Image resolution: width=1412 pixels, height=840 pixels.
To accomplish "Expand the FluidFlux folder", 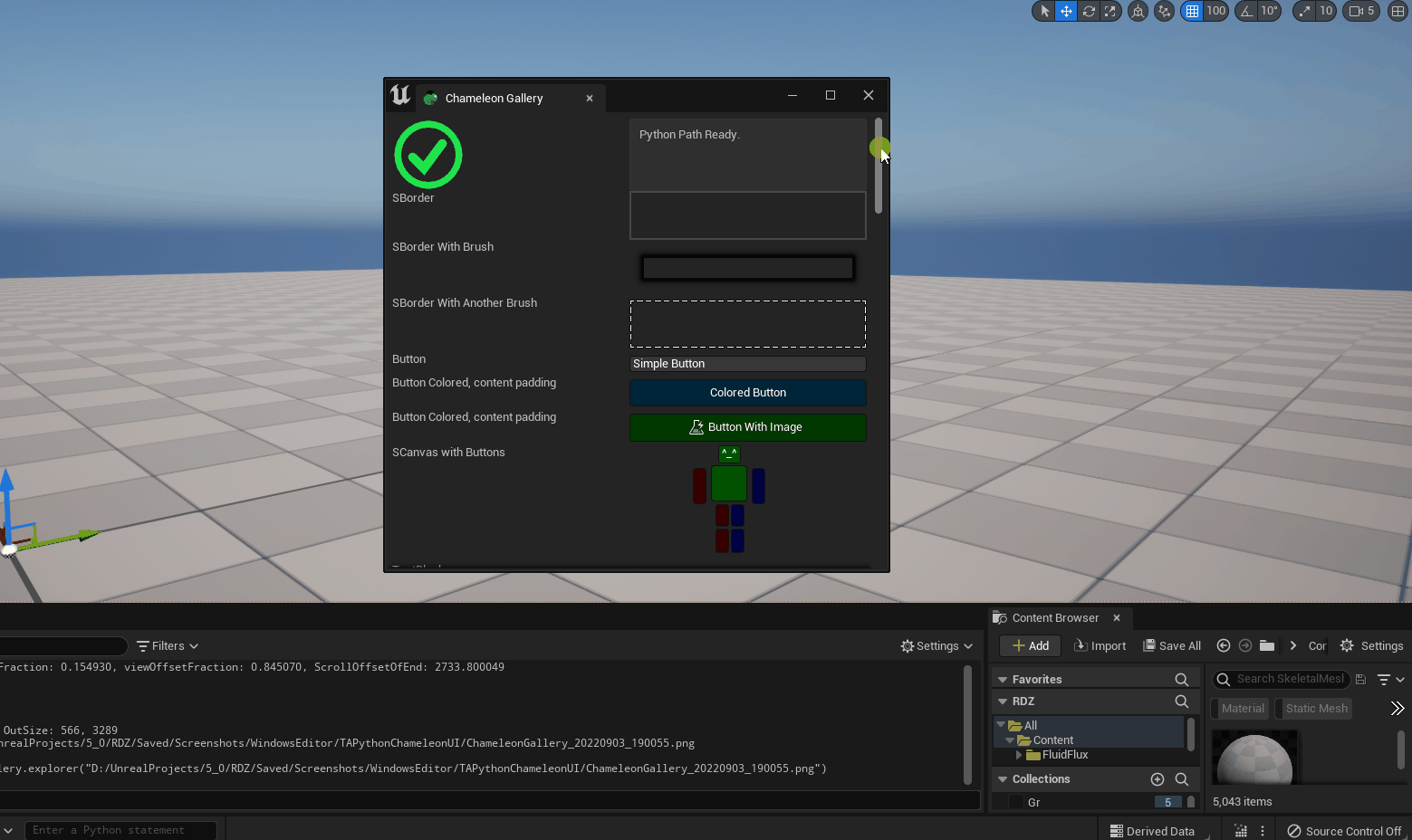I will click(1019, 755).
